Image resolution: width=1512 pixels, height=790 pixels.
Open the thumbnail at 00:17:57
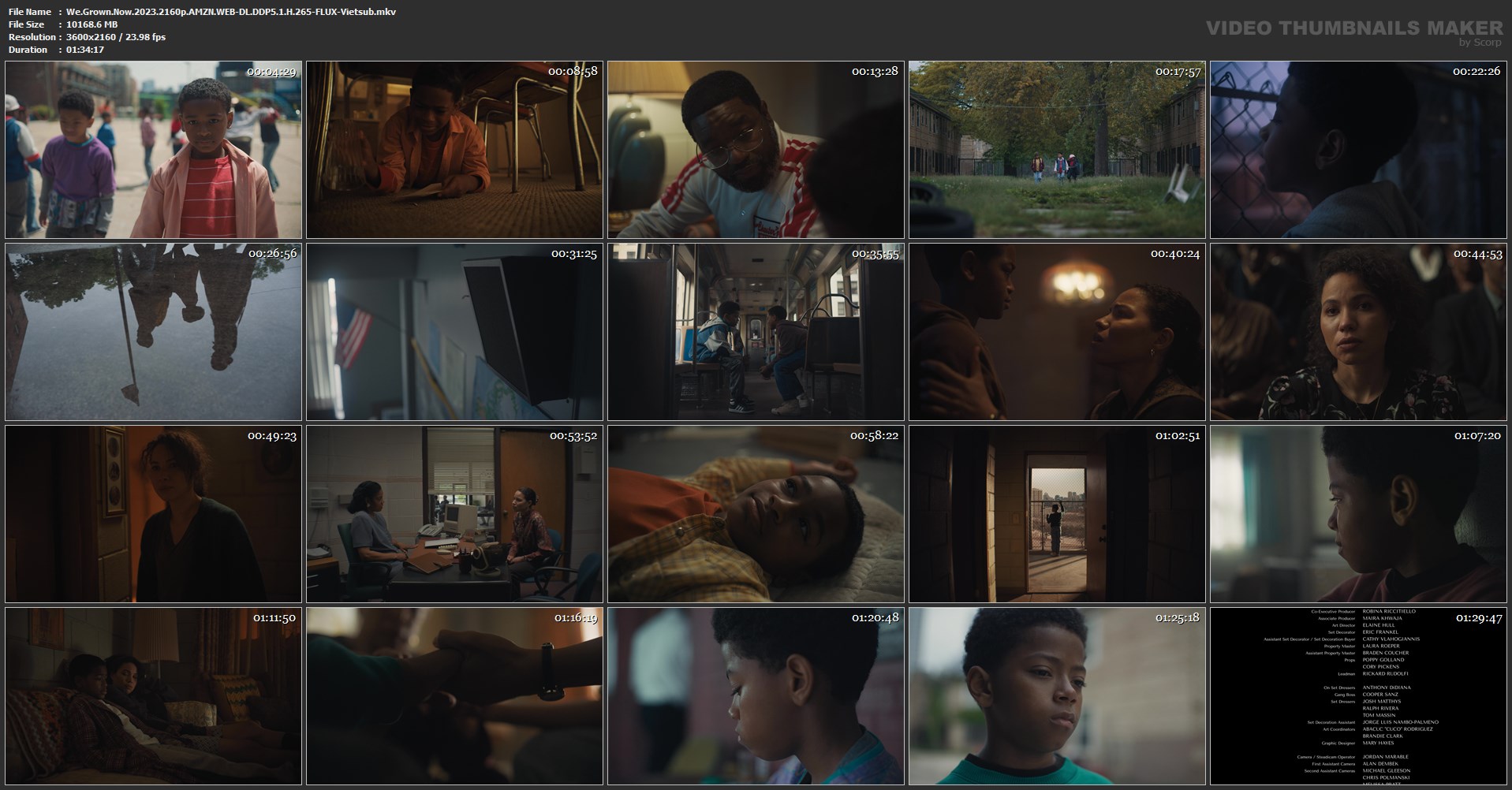tap(1058, 150)
